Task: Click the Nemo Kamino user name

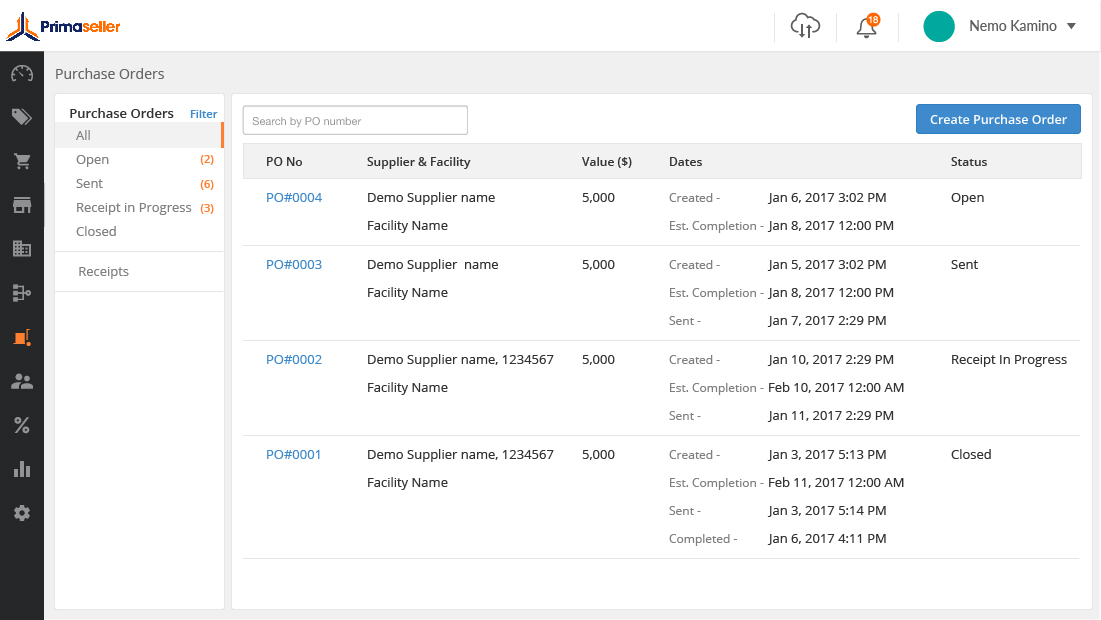Action: click(1013, 26)
